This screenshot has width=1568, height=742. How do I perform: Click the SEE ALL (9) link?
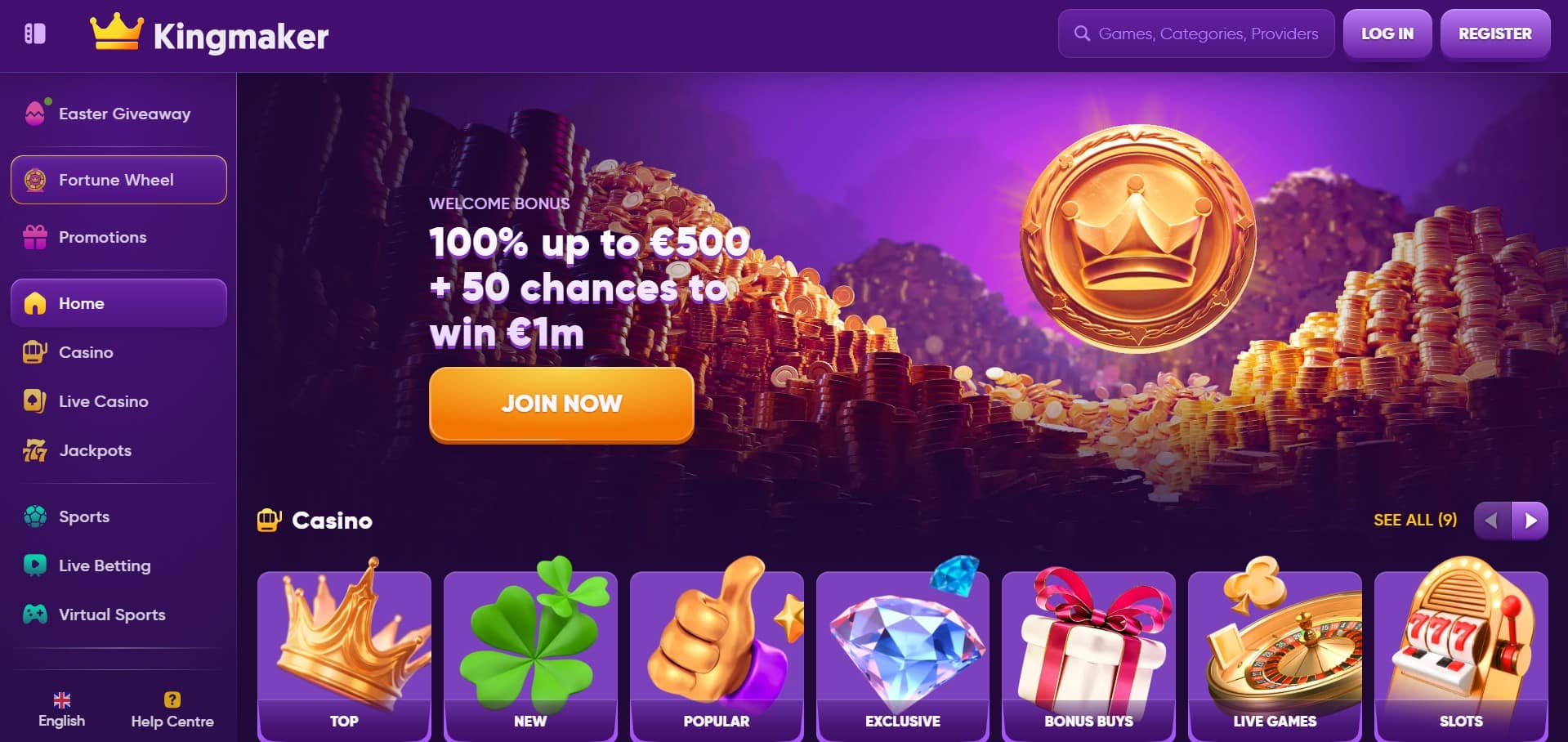tap(1415, 520)
